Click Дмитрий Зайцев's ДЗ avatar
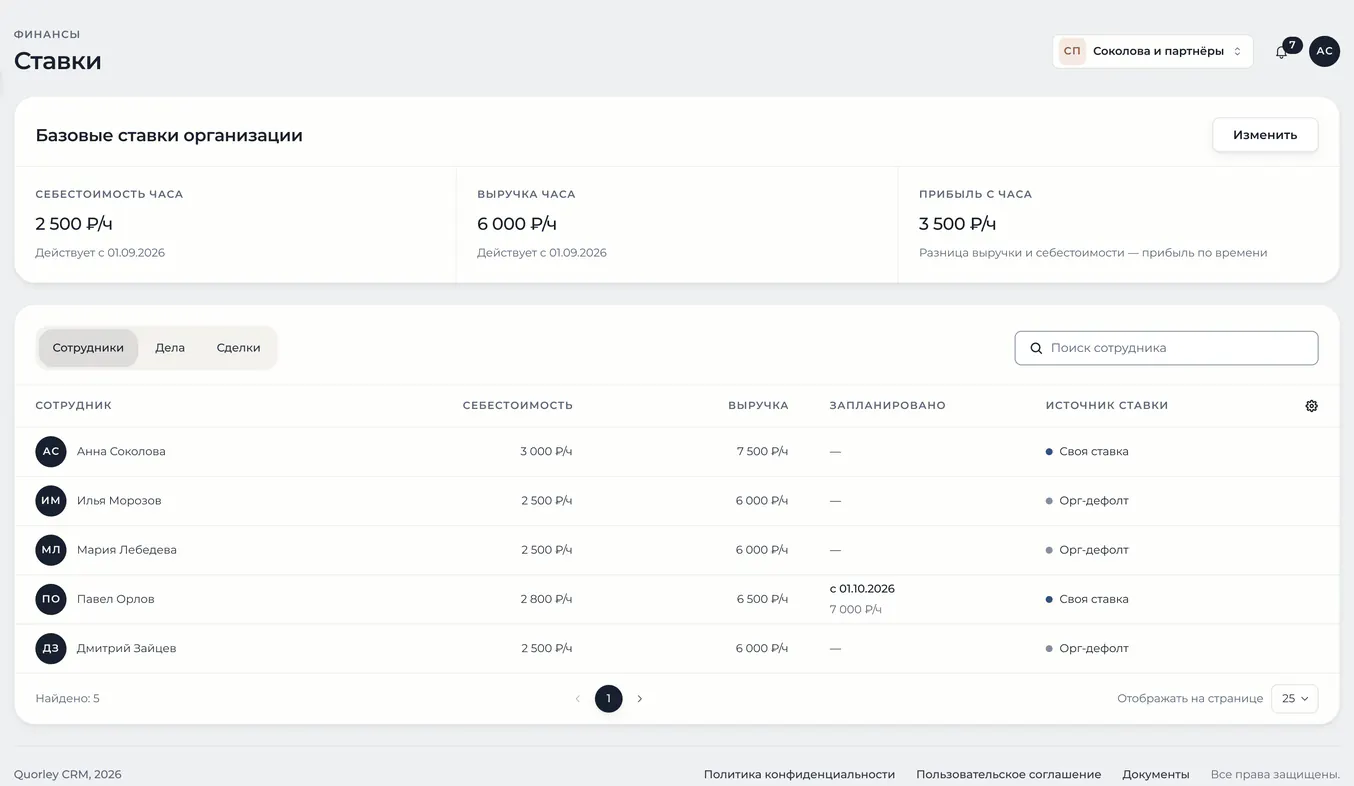Viewport: 1354px width, 786px height. click(x=51, y=648)
